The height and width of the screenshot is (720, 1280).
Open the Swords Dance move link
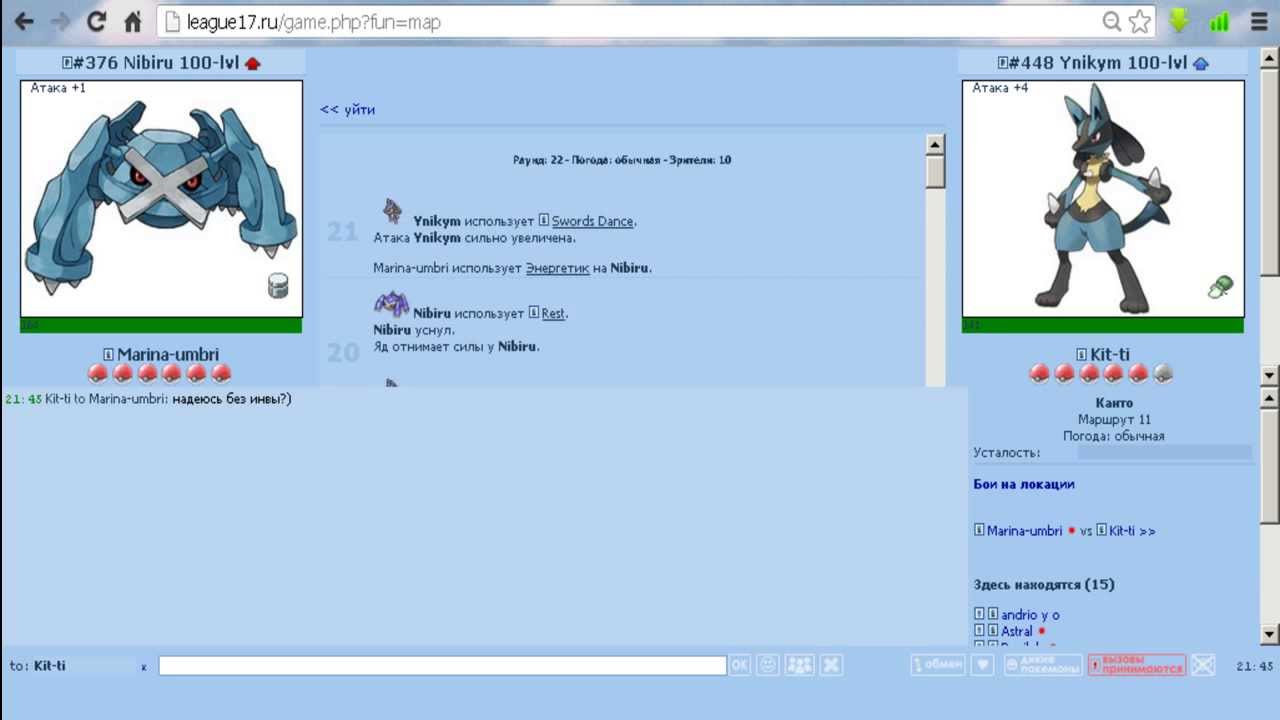[593, 221]
